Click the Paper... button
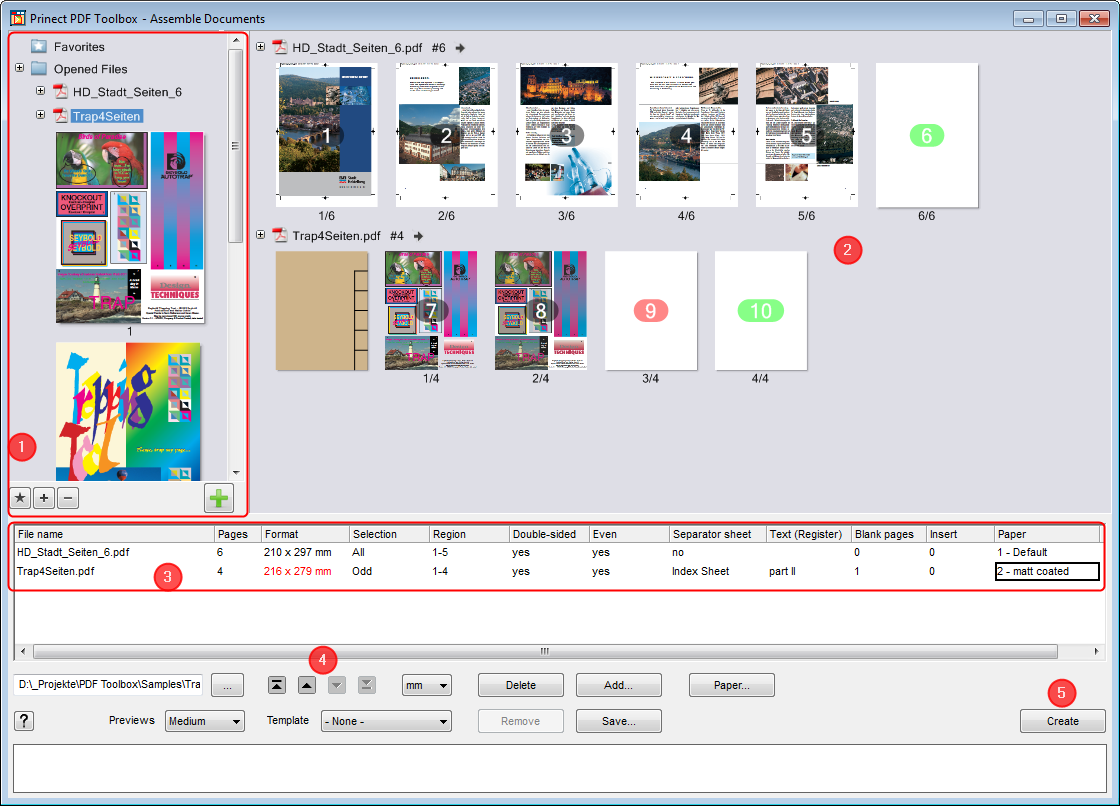This screenshot has height=806, width=1120. click(x=733, y=685)
